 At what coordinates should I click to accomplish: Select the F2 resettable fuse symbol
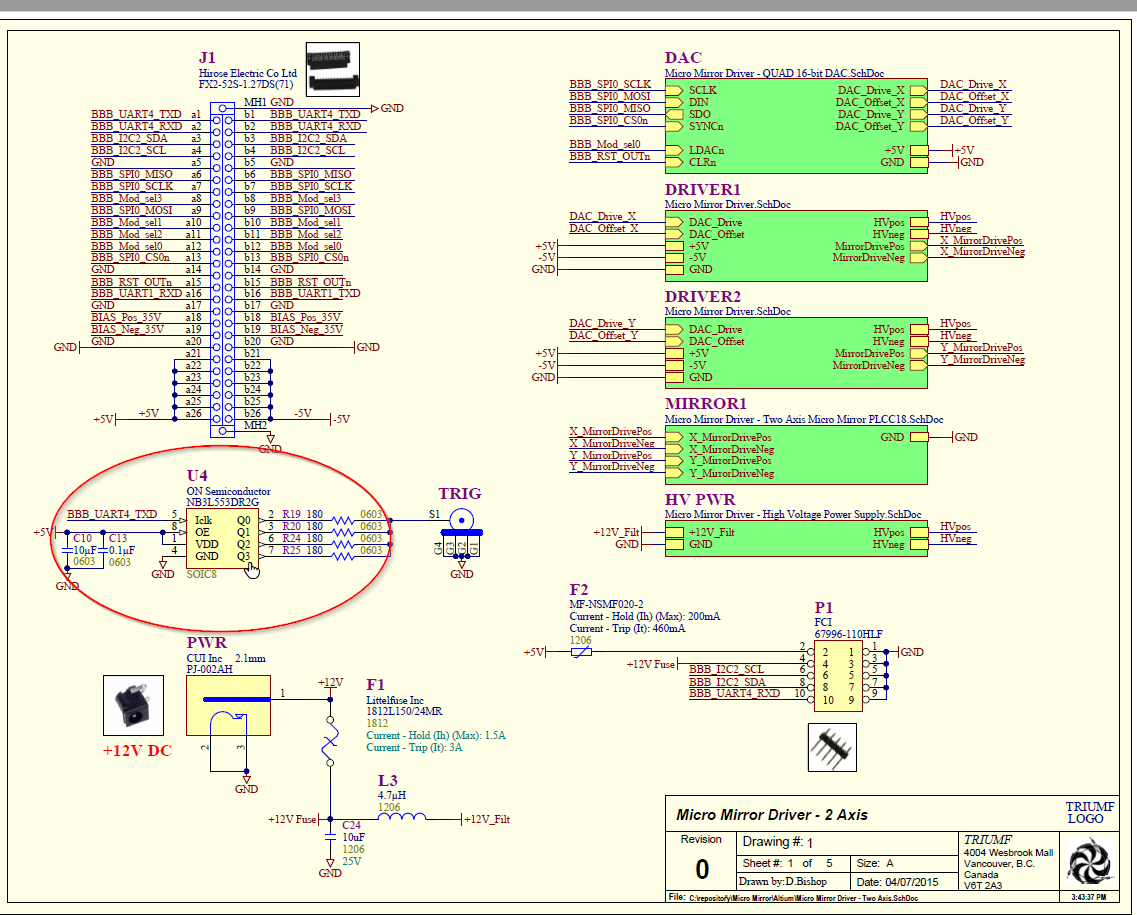tap(581, 652)
